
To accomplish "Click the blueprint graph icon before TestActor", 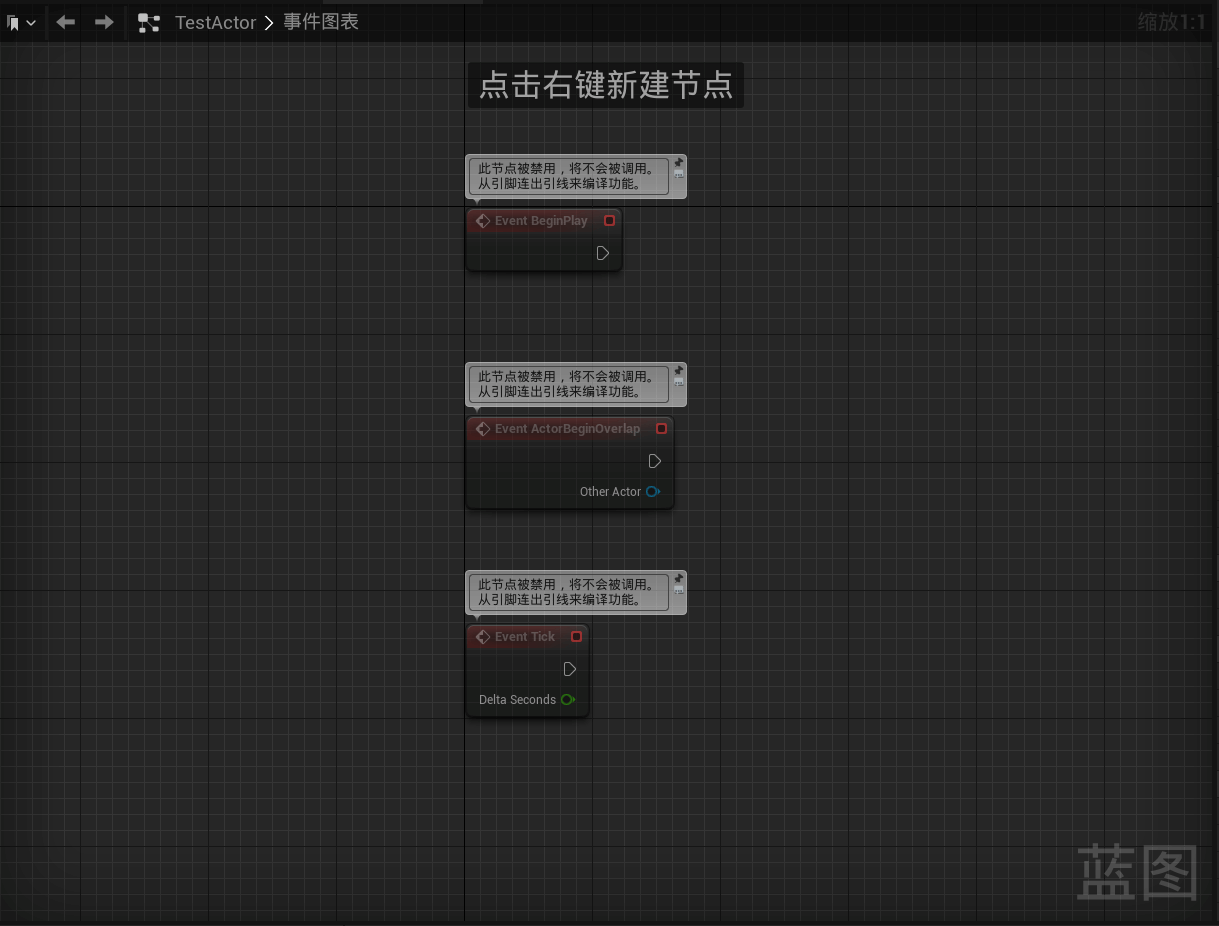I will 149,23.
